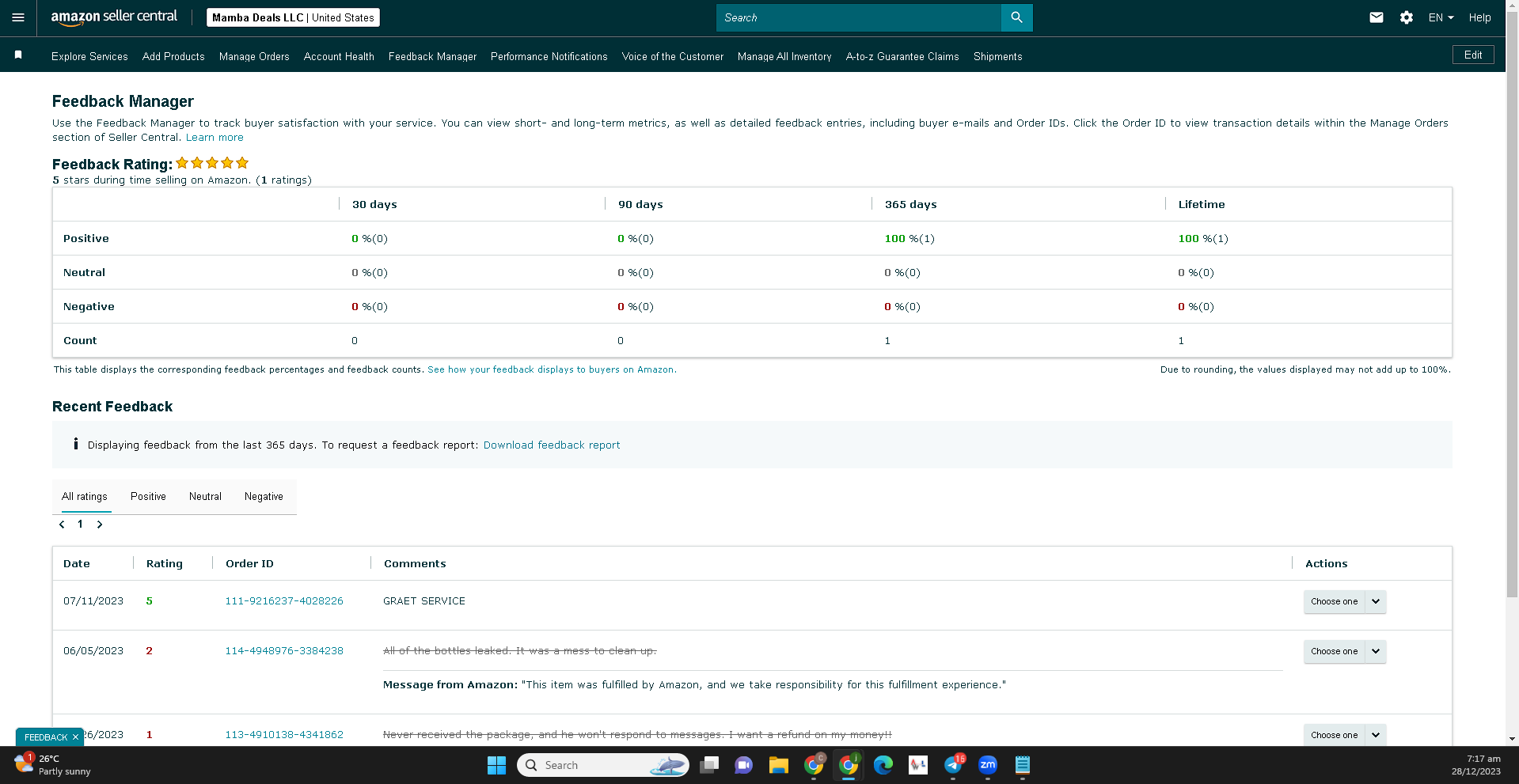Select the All ratings tab

(85, 497)
